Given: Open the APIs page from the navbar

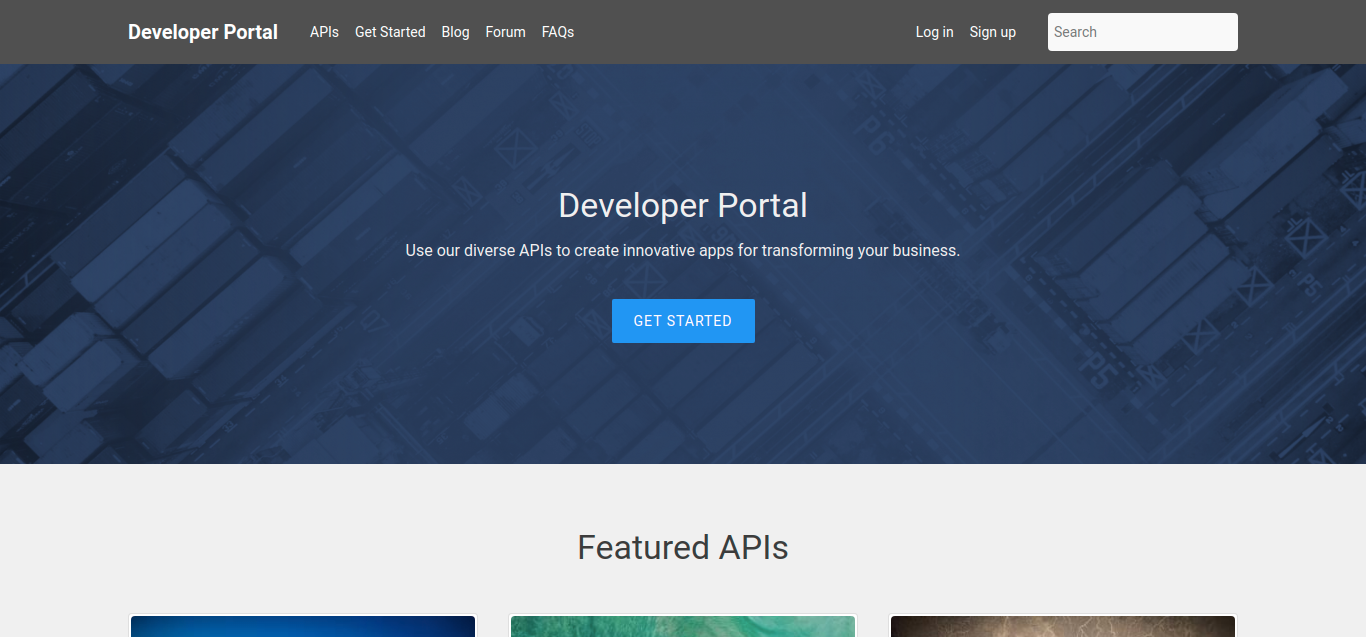Looking at the screenshot, I should point(324,31).
